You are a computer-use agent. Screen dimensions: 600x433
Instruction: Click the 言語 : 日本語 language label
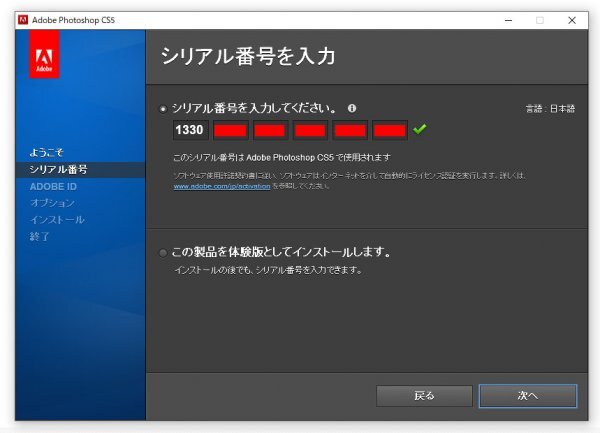[x=550, y=109]
